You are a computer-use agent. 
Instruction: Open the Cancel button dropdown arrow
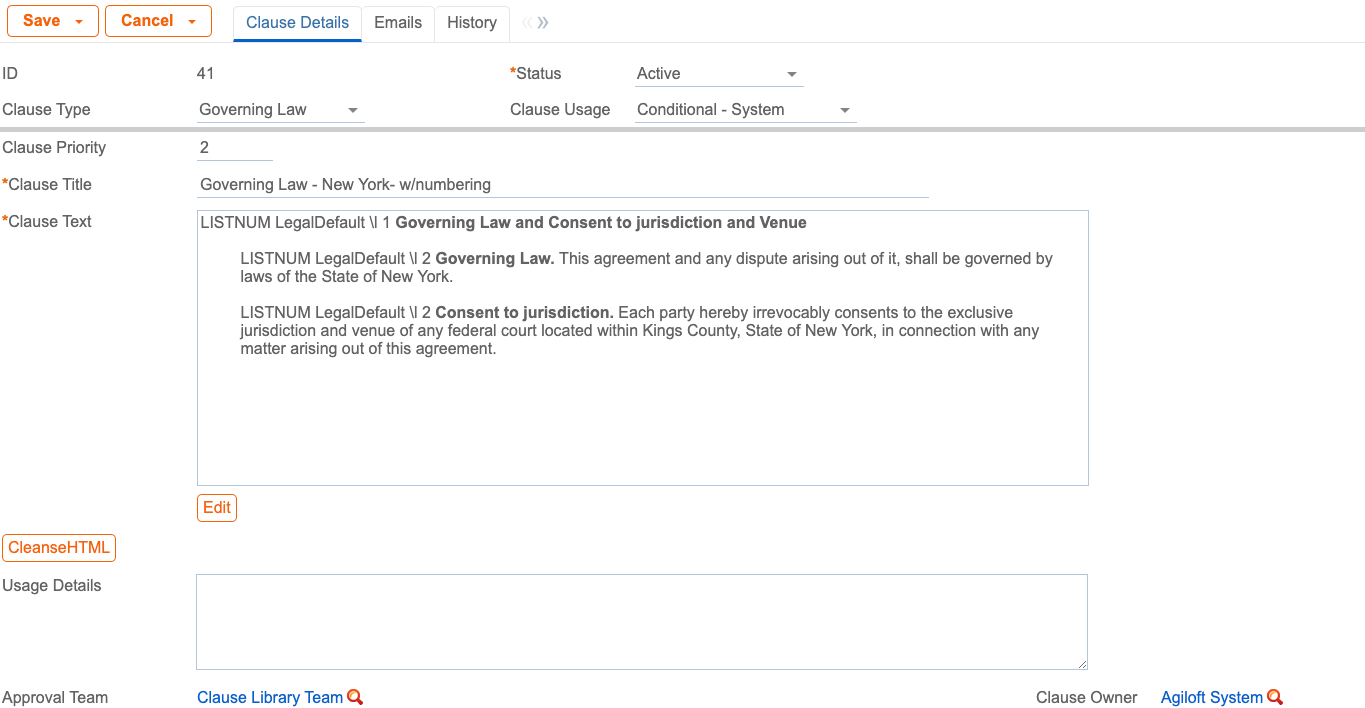[x=192, y=22]
